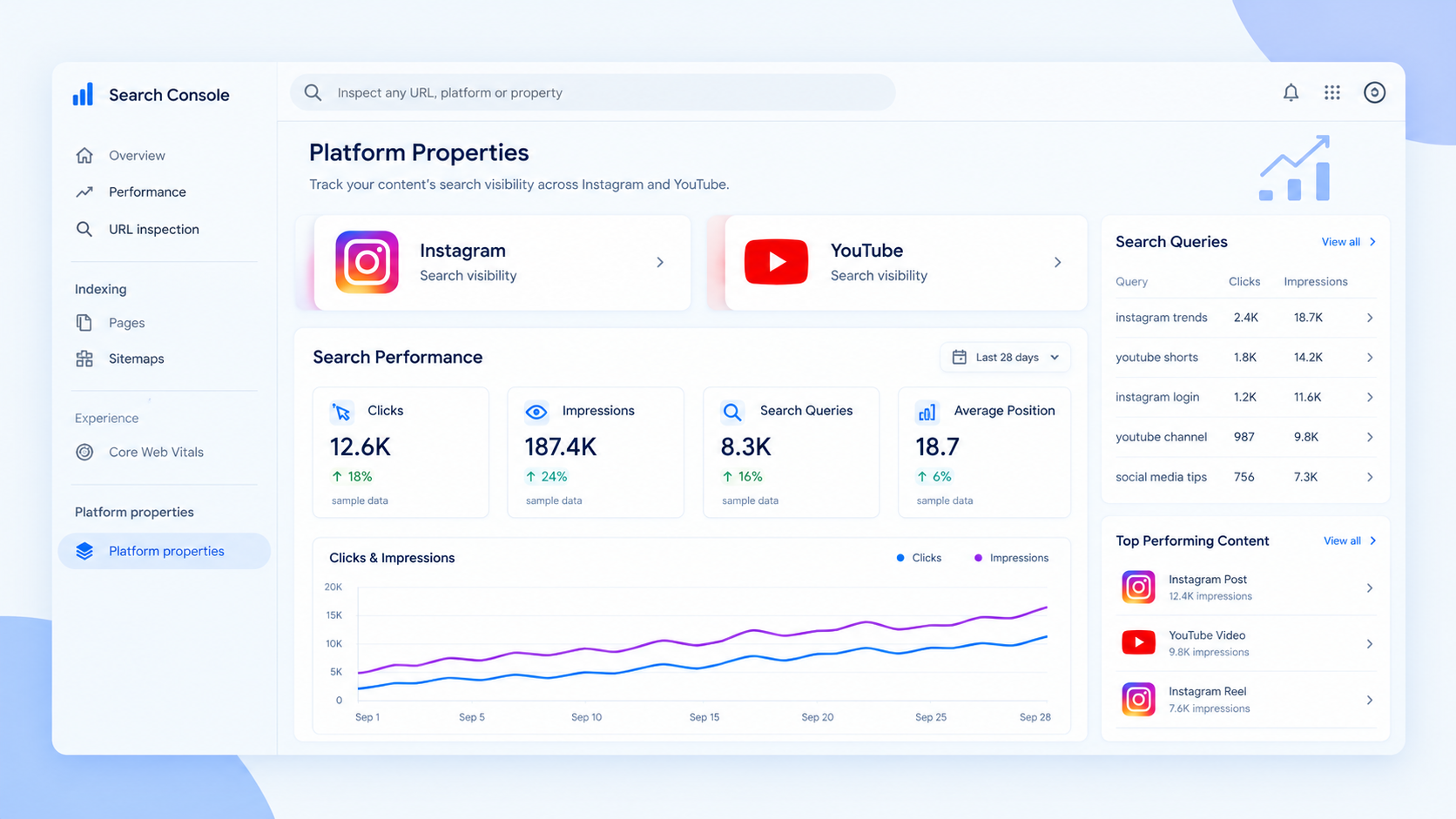Expand the Instagram Search visibility chevron

660,262
